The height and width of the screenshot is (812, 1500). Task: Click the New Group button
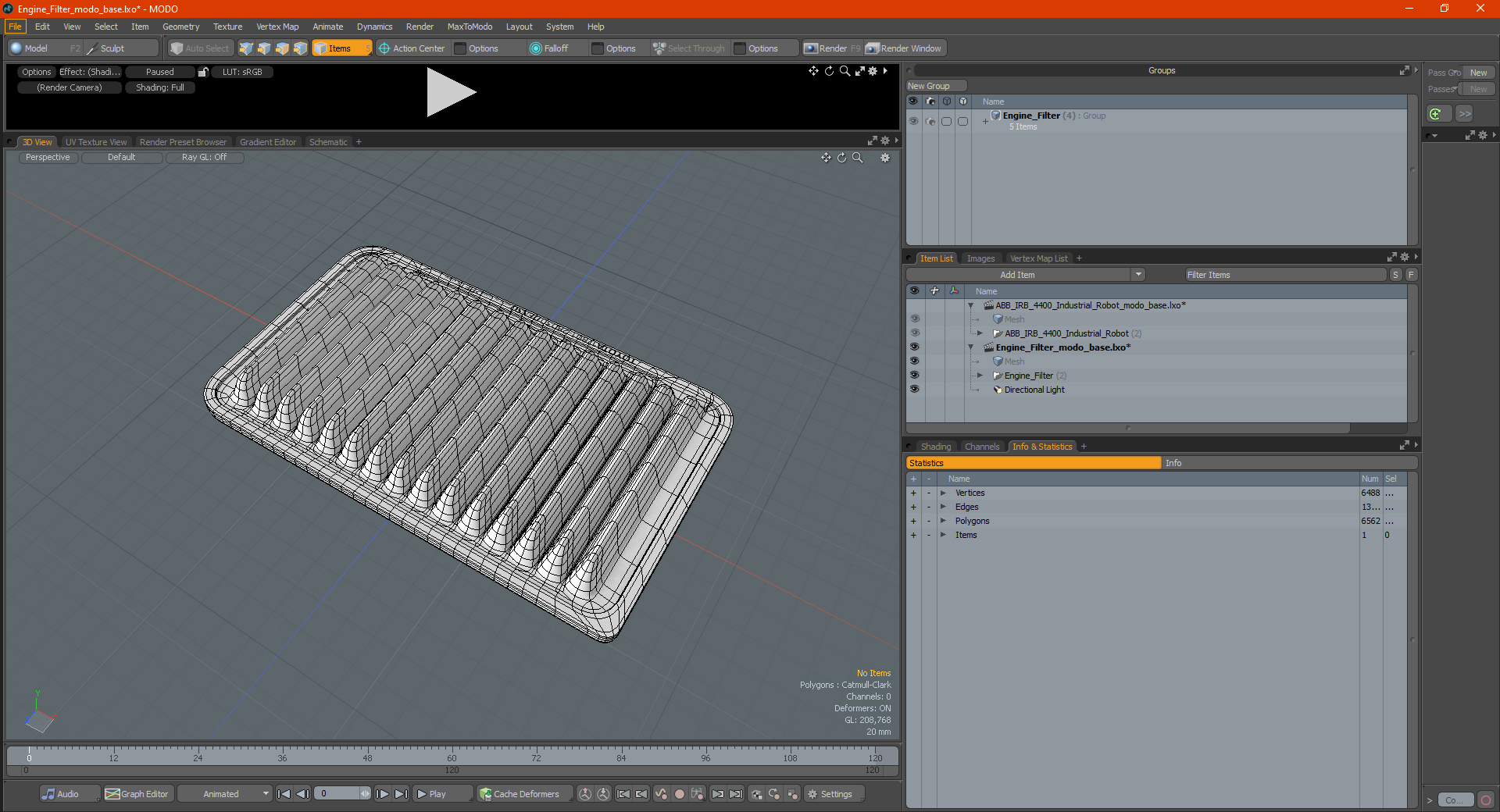tap(936, 86)
